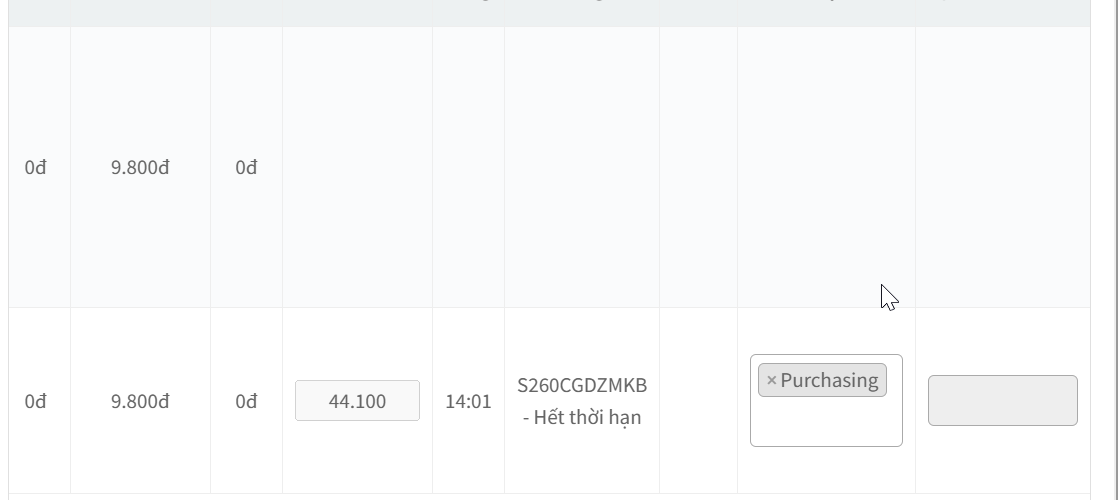1120x500 pixels.
Task: Open the tag selector below the Purchasing tag
Action: click(x=825, y=424)
